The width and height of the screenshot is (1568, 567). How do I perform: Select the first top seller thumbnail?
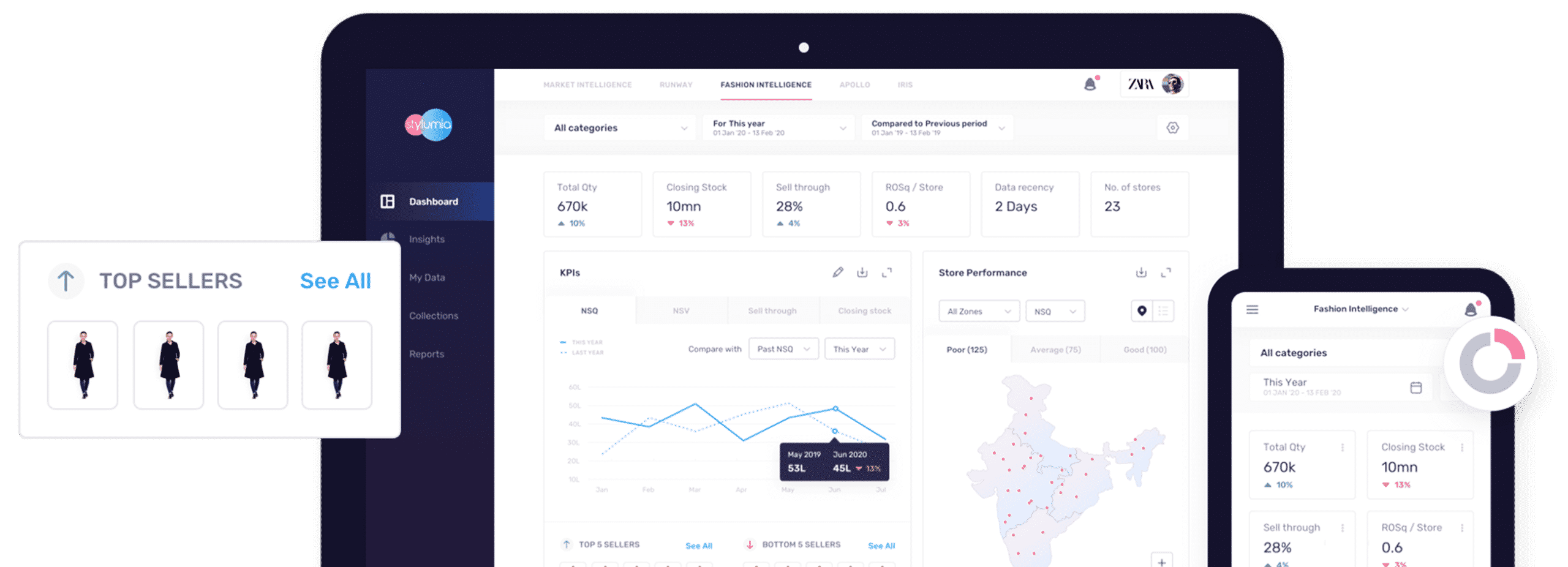(83, 365)
